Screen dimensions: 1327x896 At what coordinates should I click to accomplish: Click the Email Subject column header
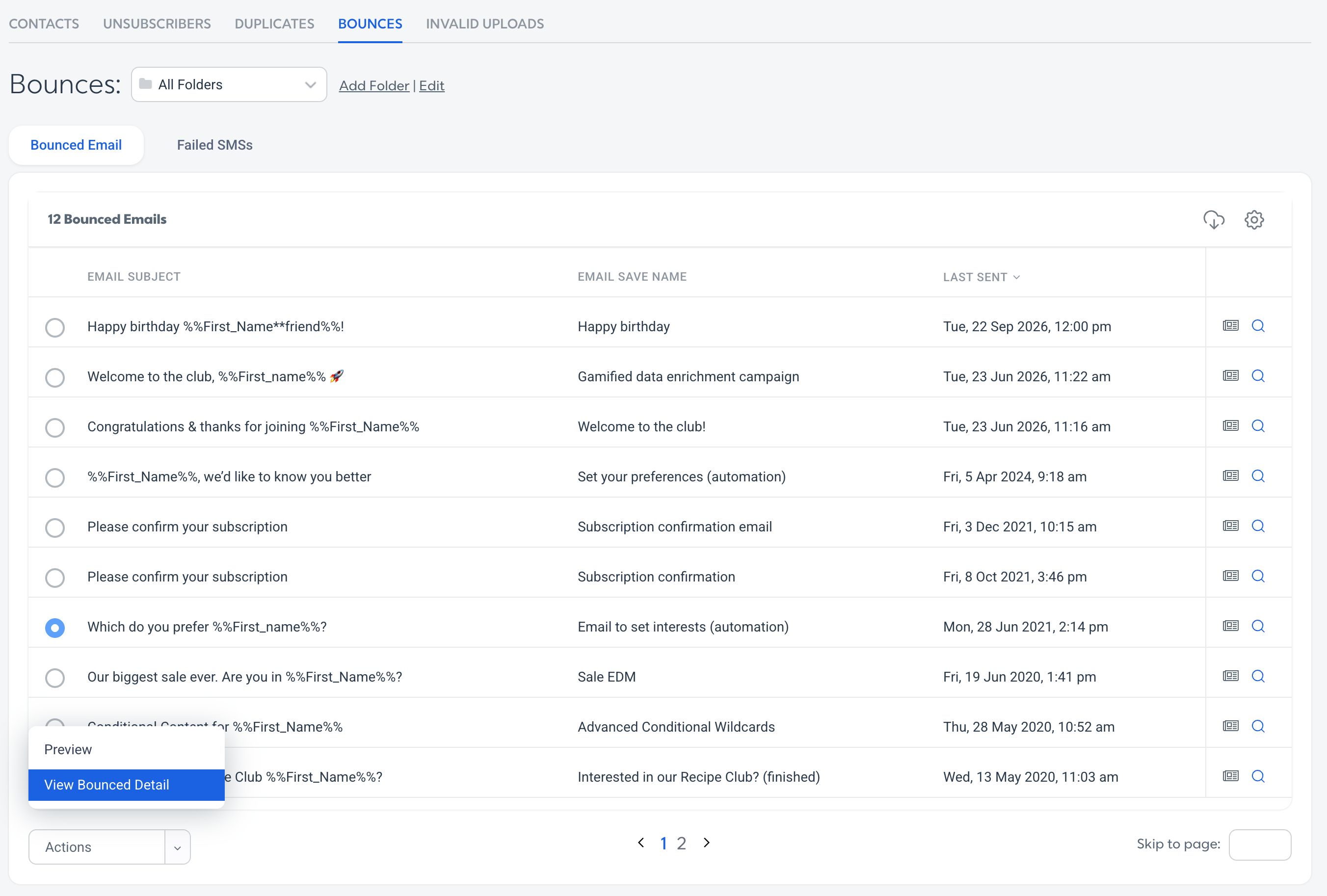coord(133,276)
